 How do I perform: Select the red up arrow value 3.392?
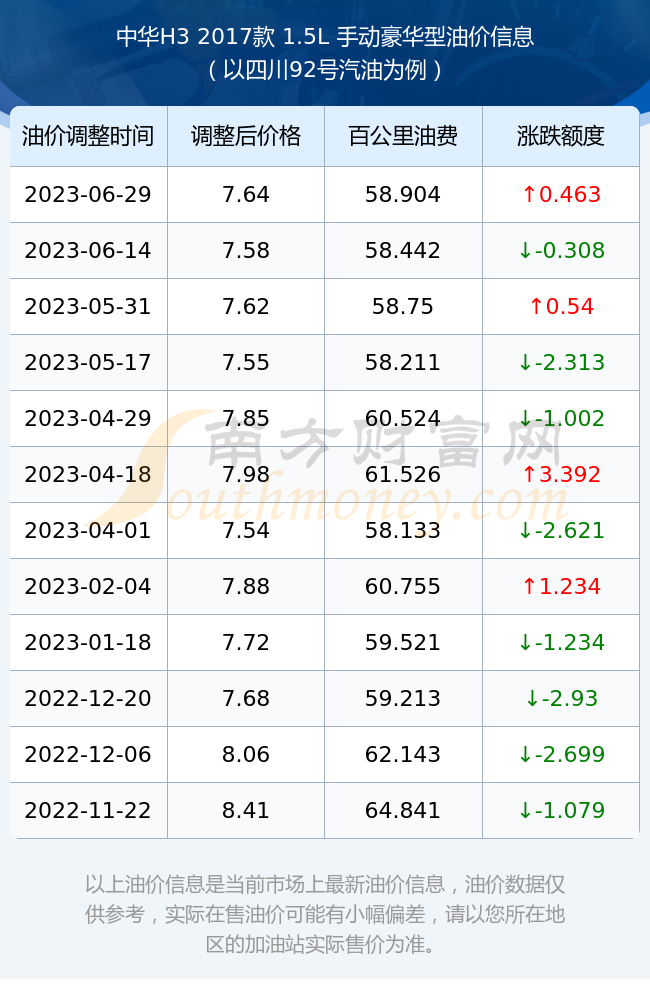pos(561,474)
